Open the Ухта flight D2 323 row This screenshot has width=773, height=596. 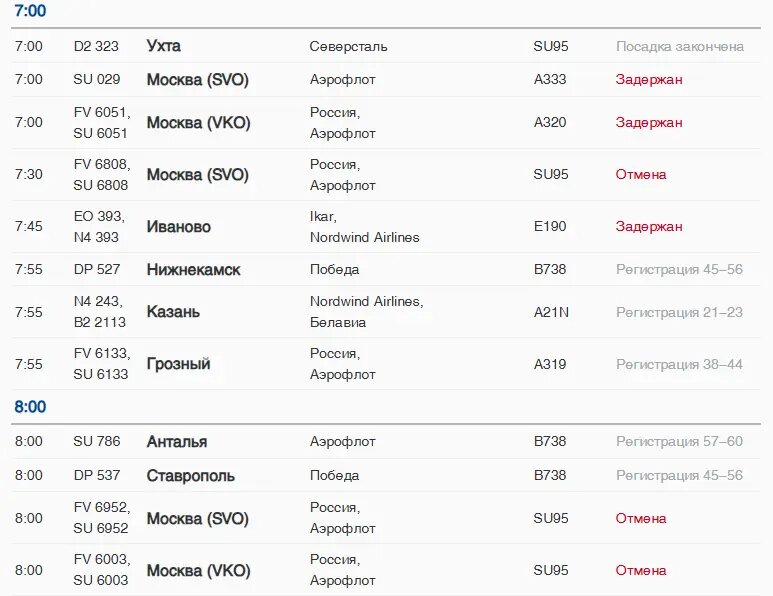pos(386,46)
